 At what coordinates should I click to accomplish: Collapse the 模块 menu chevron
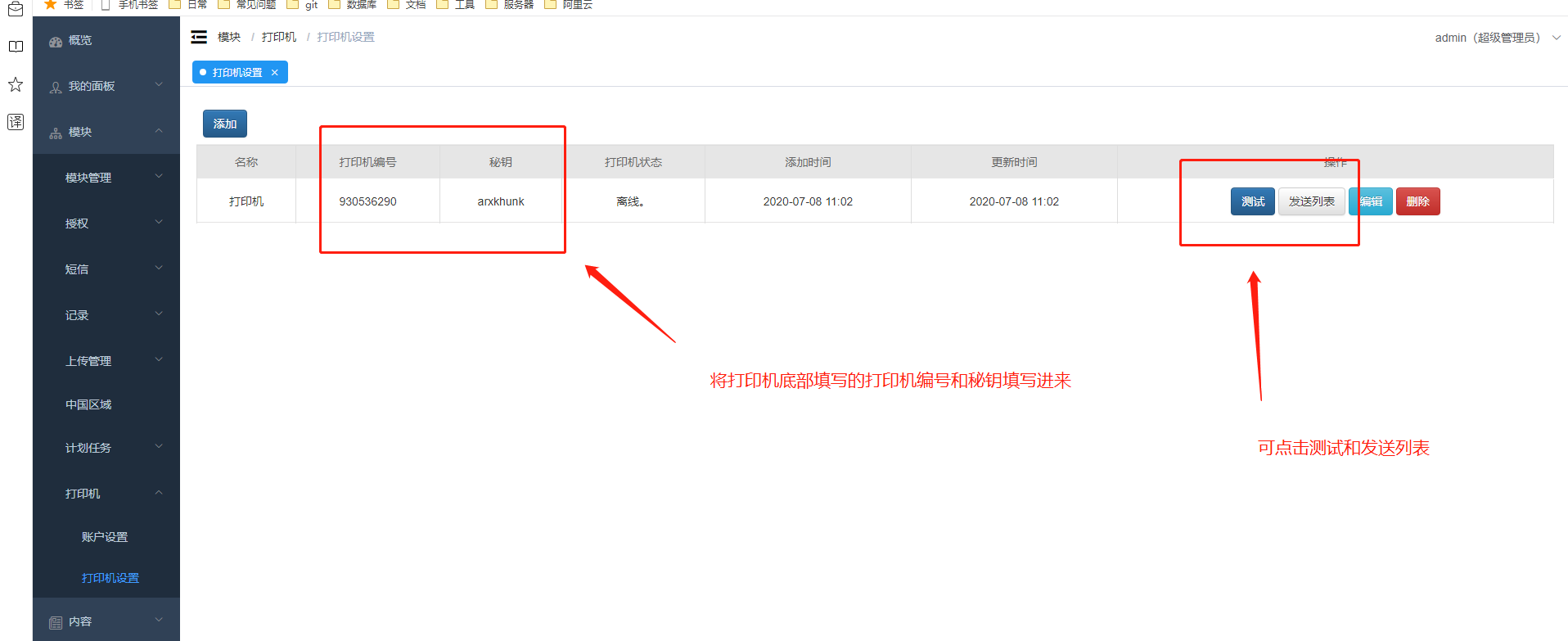159,131
